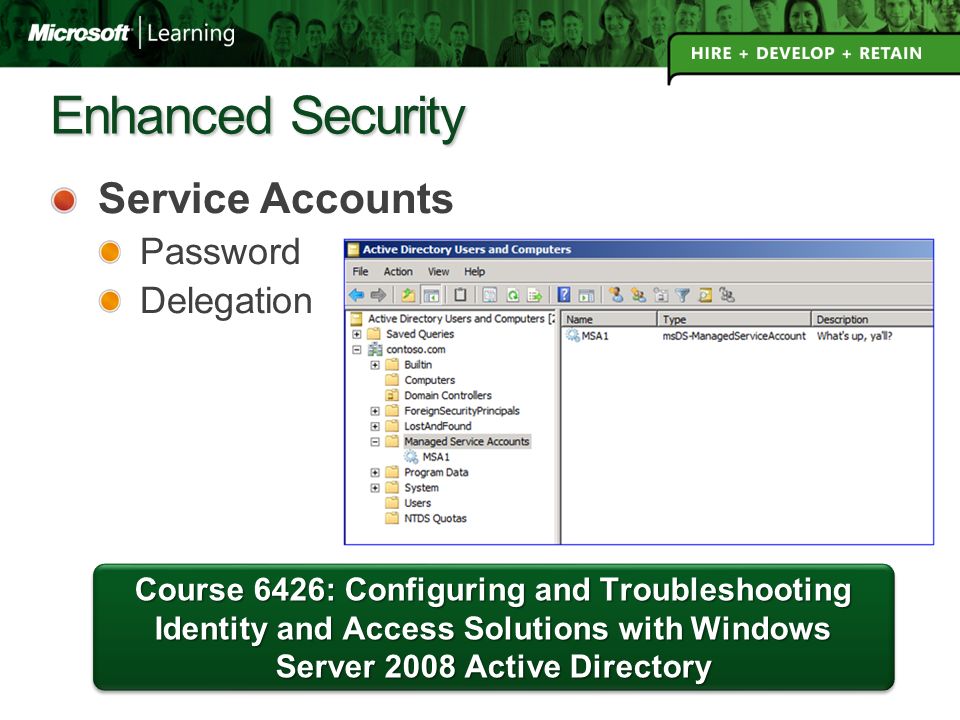Open the View menu
The height and width of the screenshot is (720, 960).
point(438,271)
